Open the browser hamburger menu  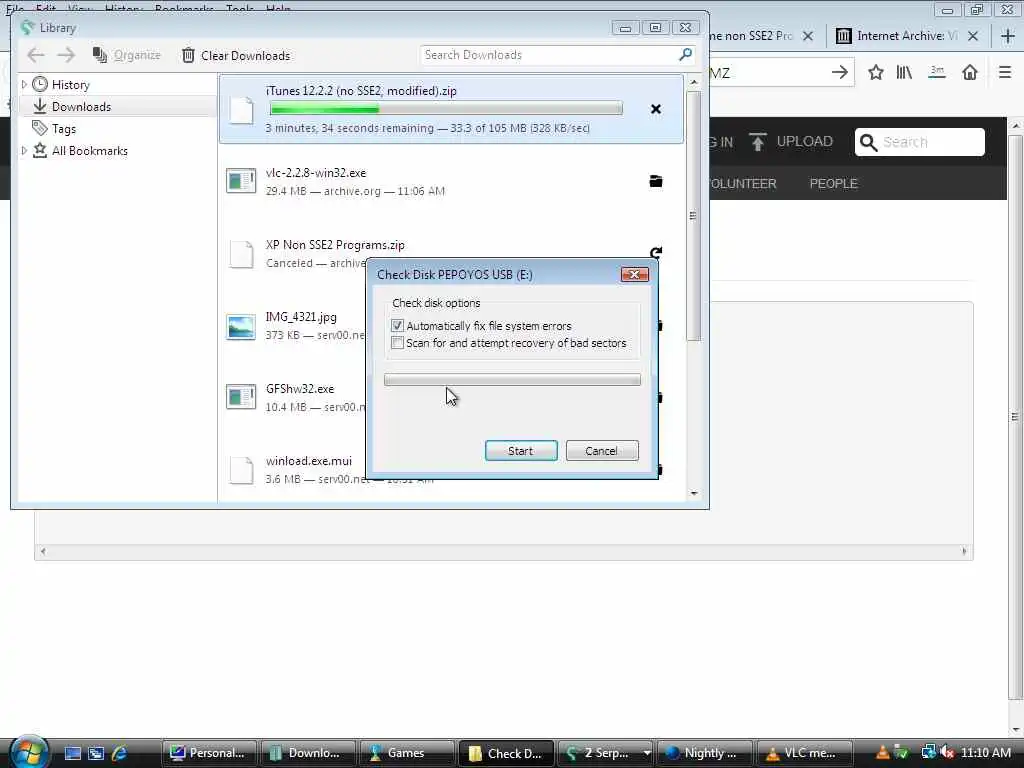pos(1005,72)
